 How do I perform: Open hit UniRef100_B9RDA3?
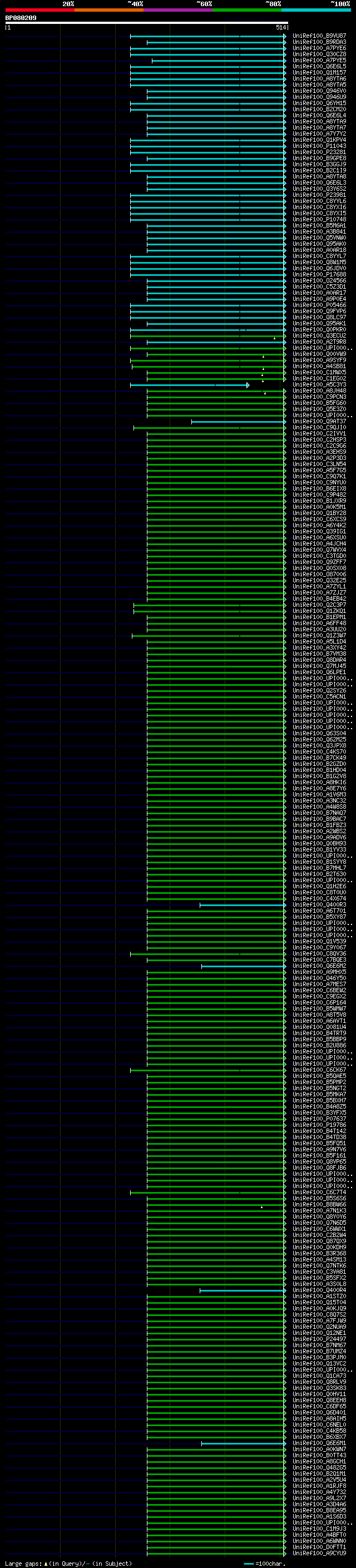(319, 42)
